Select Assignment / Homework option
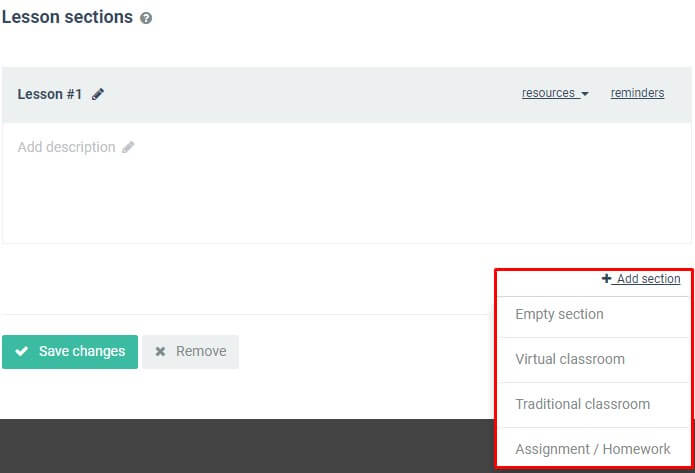 point(593,449)
